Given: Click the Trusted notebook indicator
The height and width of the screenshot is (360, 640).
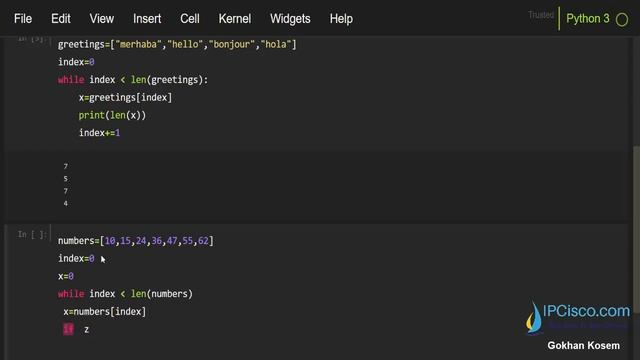Looking at the screenshot, I should 541,15.
